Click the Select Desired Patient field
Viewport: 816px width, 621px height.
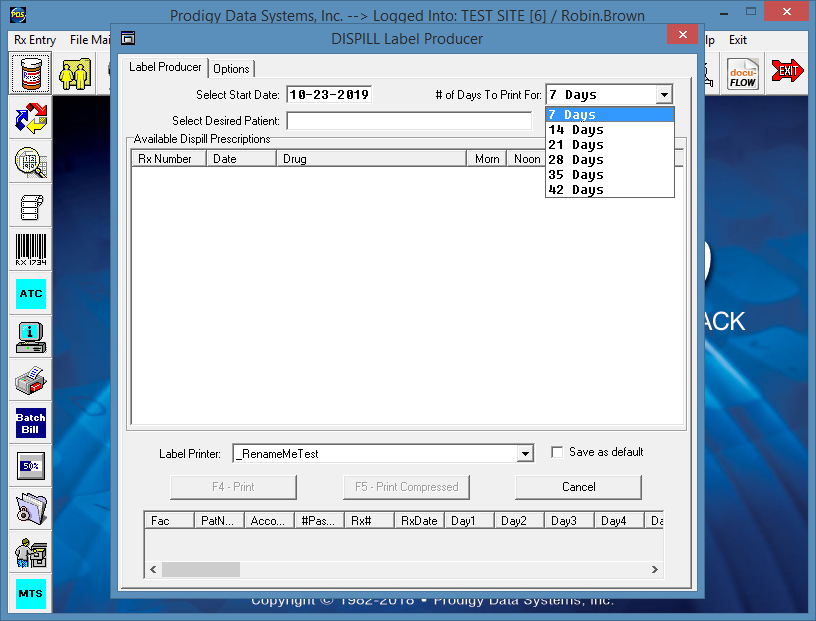click(409, 121)
